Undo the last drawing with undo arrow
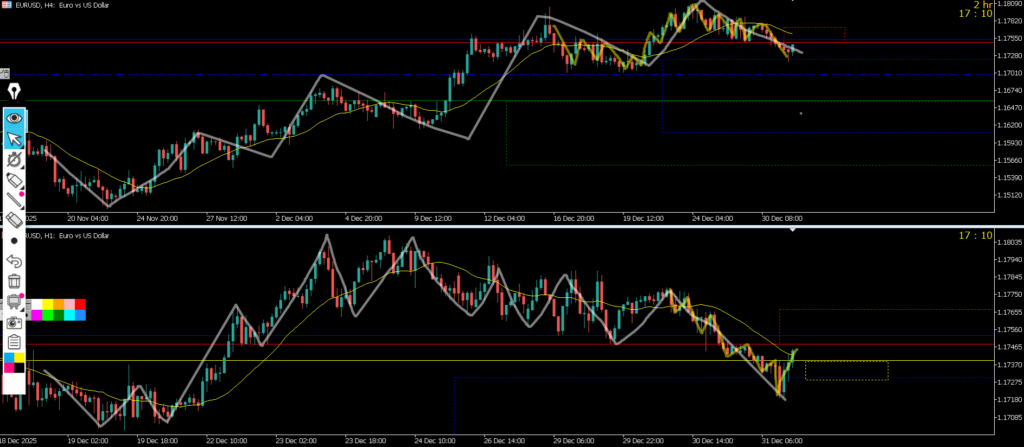 tap(15, 261)
